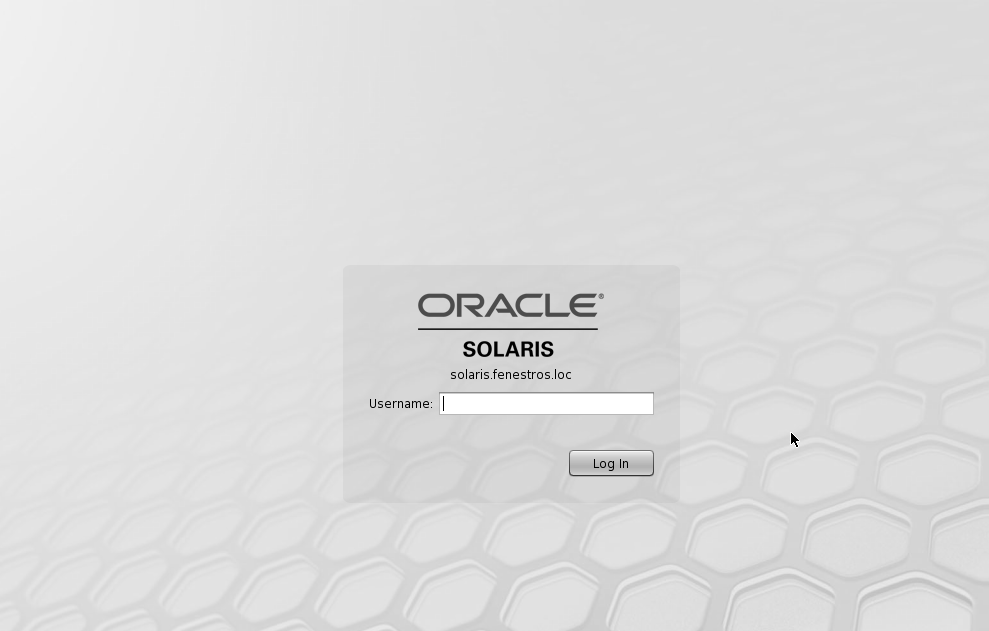Click the SOLARIS wordmark
Screen dimensions: 989x631
click(508, 349)
